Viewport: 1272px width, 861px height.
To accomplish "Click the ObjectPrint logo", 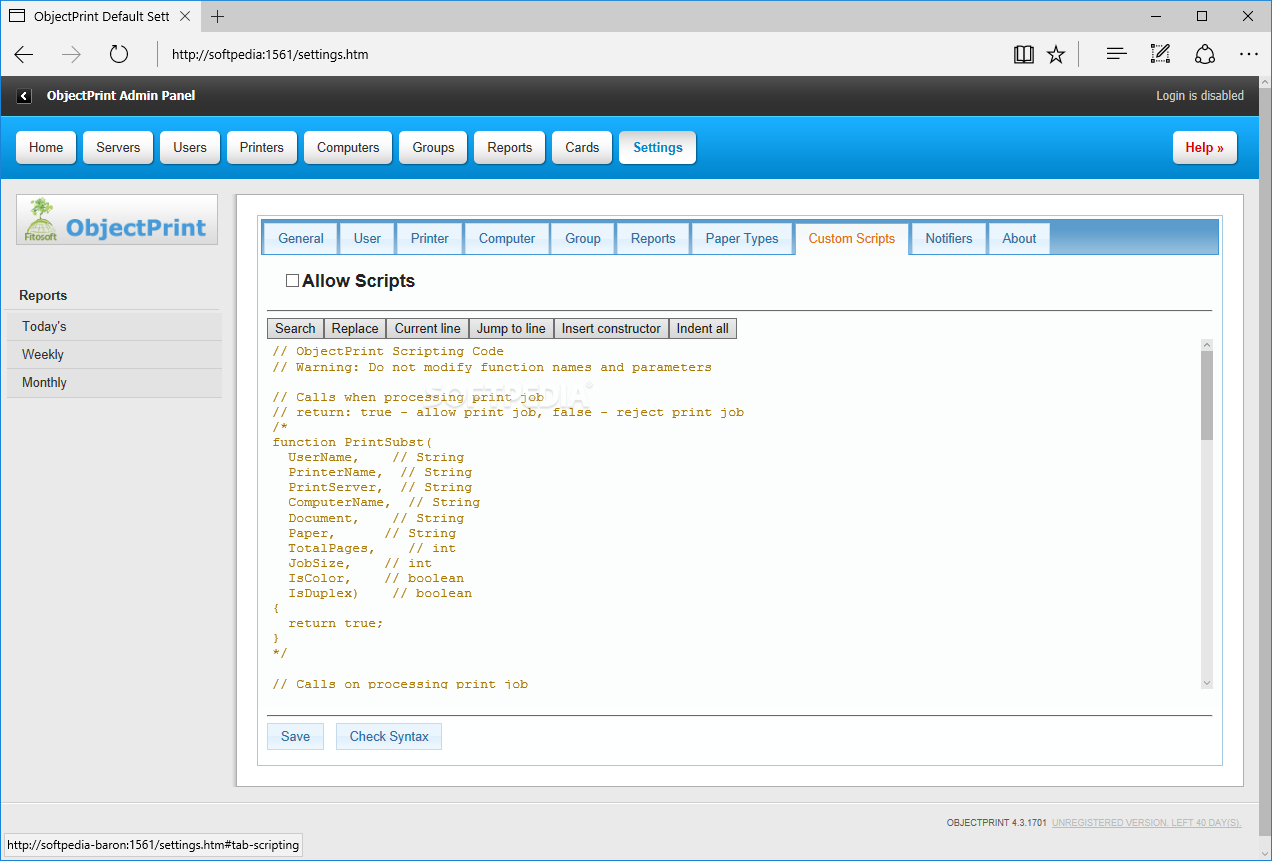I will pyautogui.click(x=117, y=220).
